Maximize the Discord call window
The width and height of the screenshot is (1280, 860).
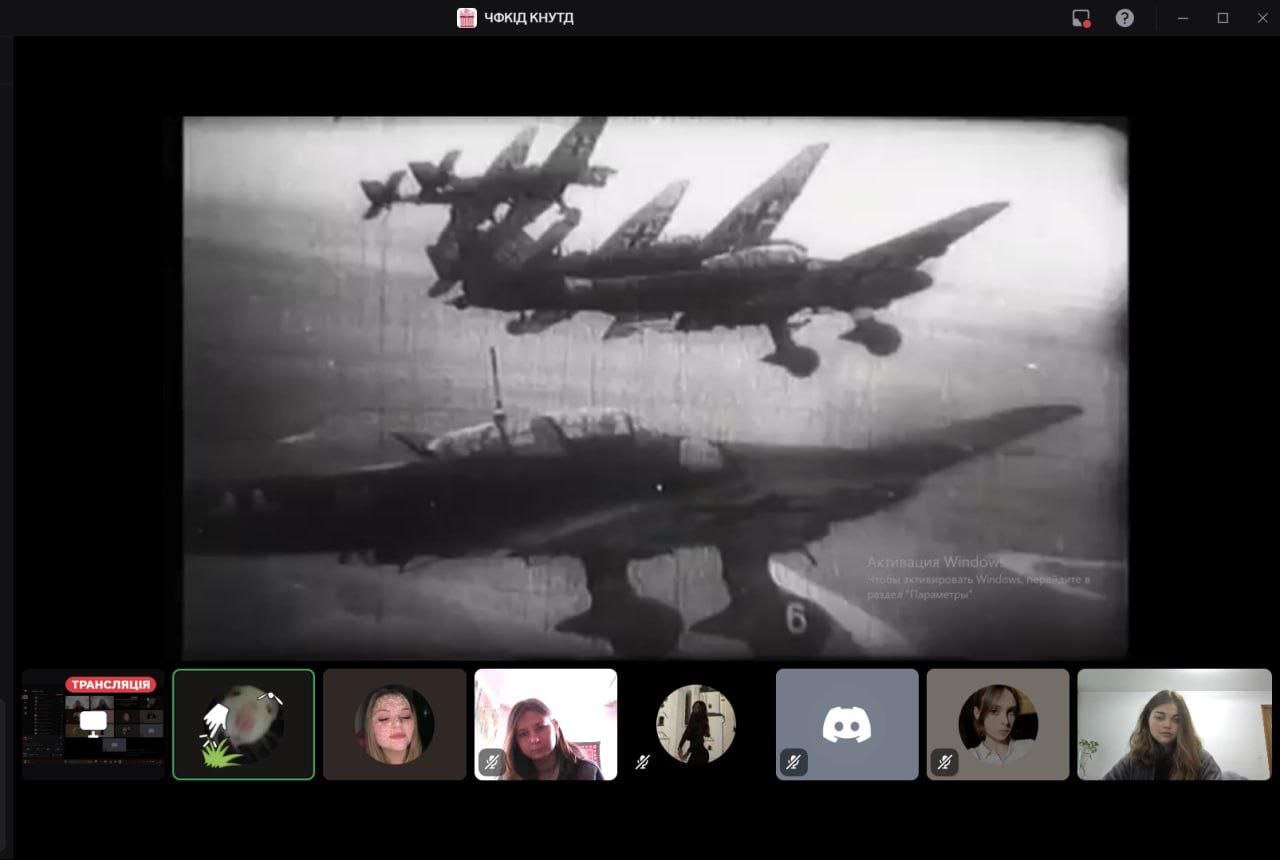pyautogui.click(x=1222, y=18)
